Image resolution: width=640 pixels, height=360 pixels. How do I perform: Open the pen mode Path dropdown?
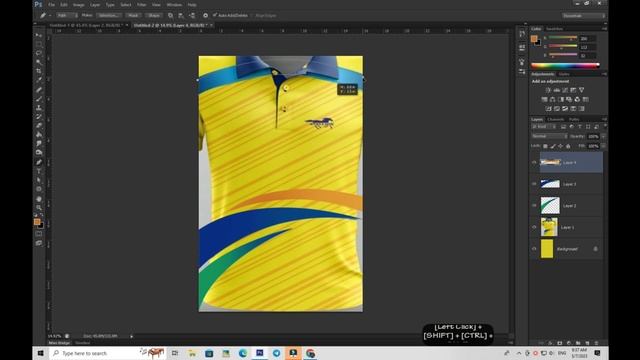pyautogui.click(x=67, y=16)
